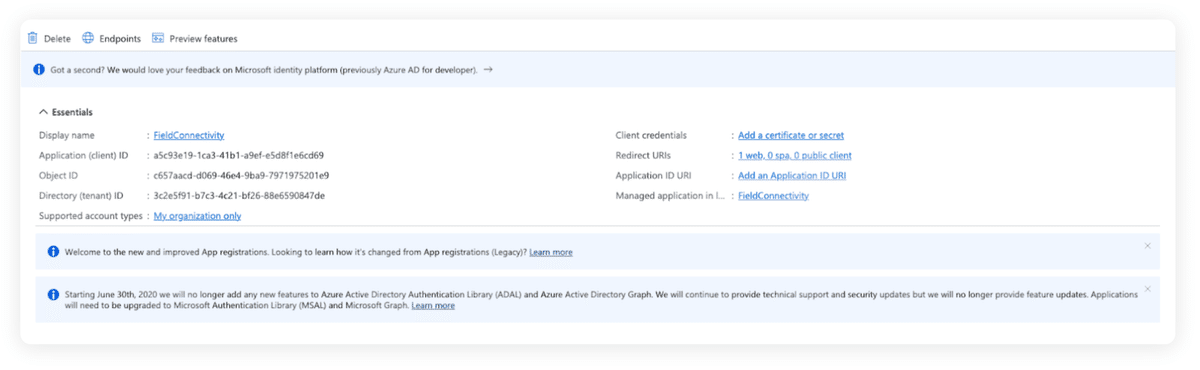Click the Preview features icon
Image resolution: width=1200 pixels, height=370 pixels.
pos(158,38)
